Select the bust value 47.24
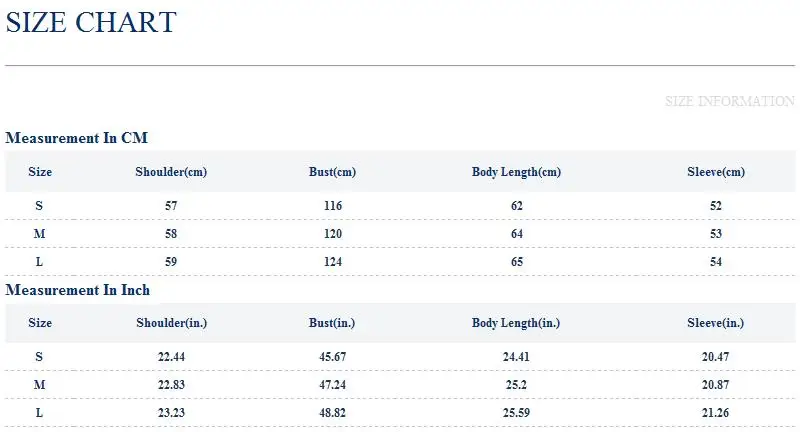800x432 pixels. 332,385
